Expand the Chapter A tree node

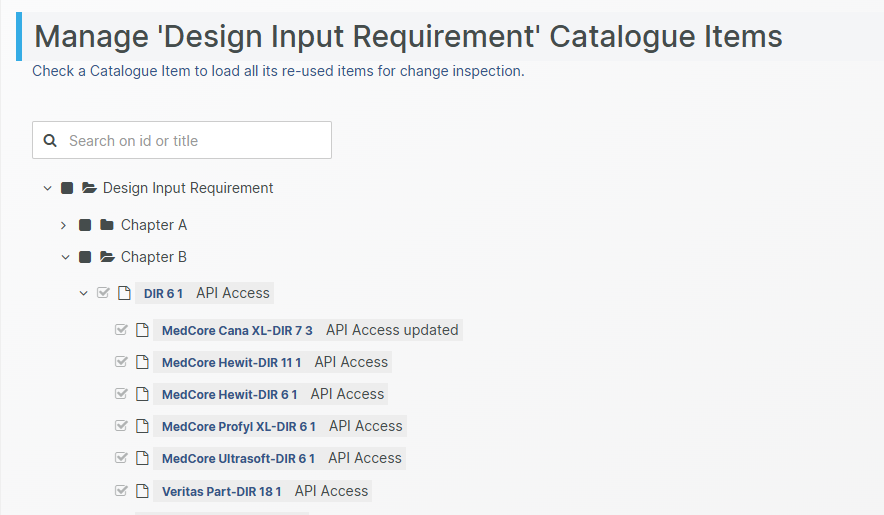pyautogui.click(x=64, y=225)
